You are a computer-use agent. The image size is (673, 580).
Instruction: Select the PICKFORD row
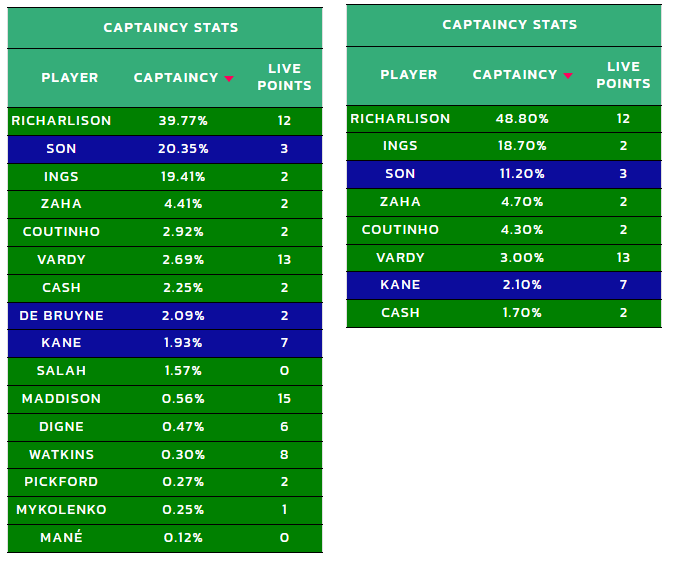[165, 482]
